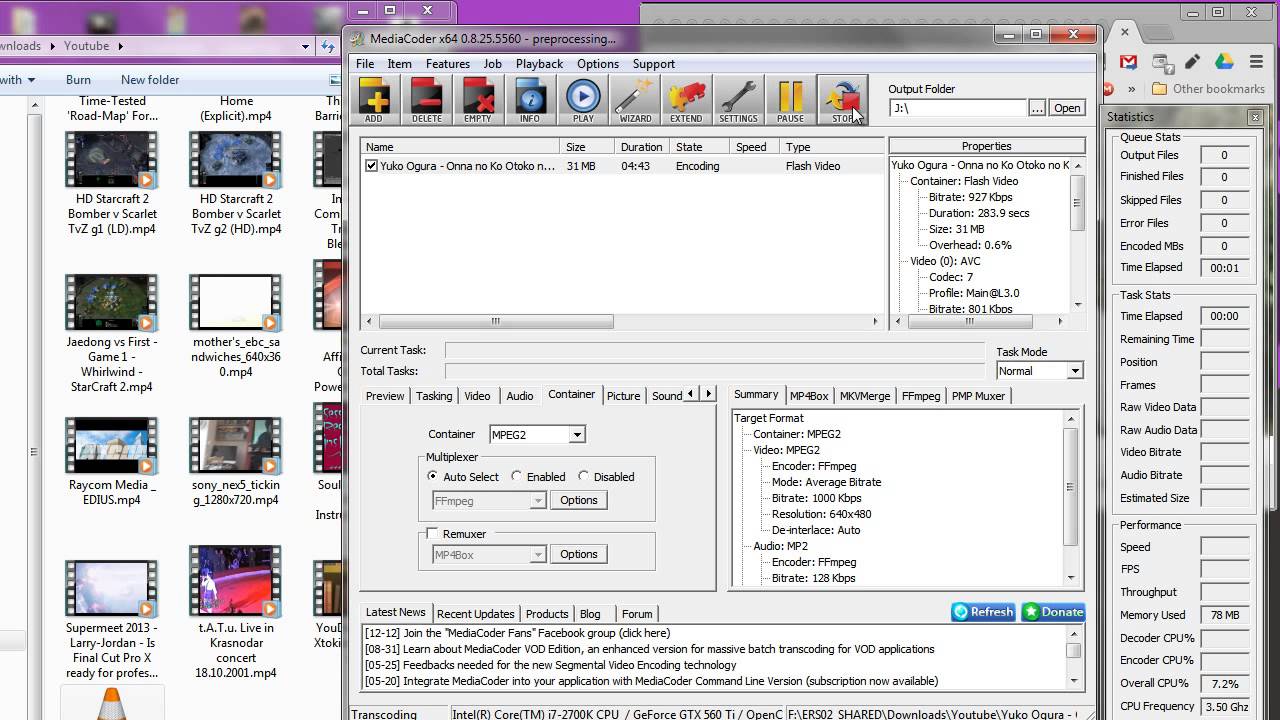Switch to the Video tab
The height and width of the screenshot is (720, 1280).
pyautogui.click(x=477, y=396)
